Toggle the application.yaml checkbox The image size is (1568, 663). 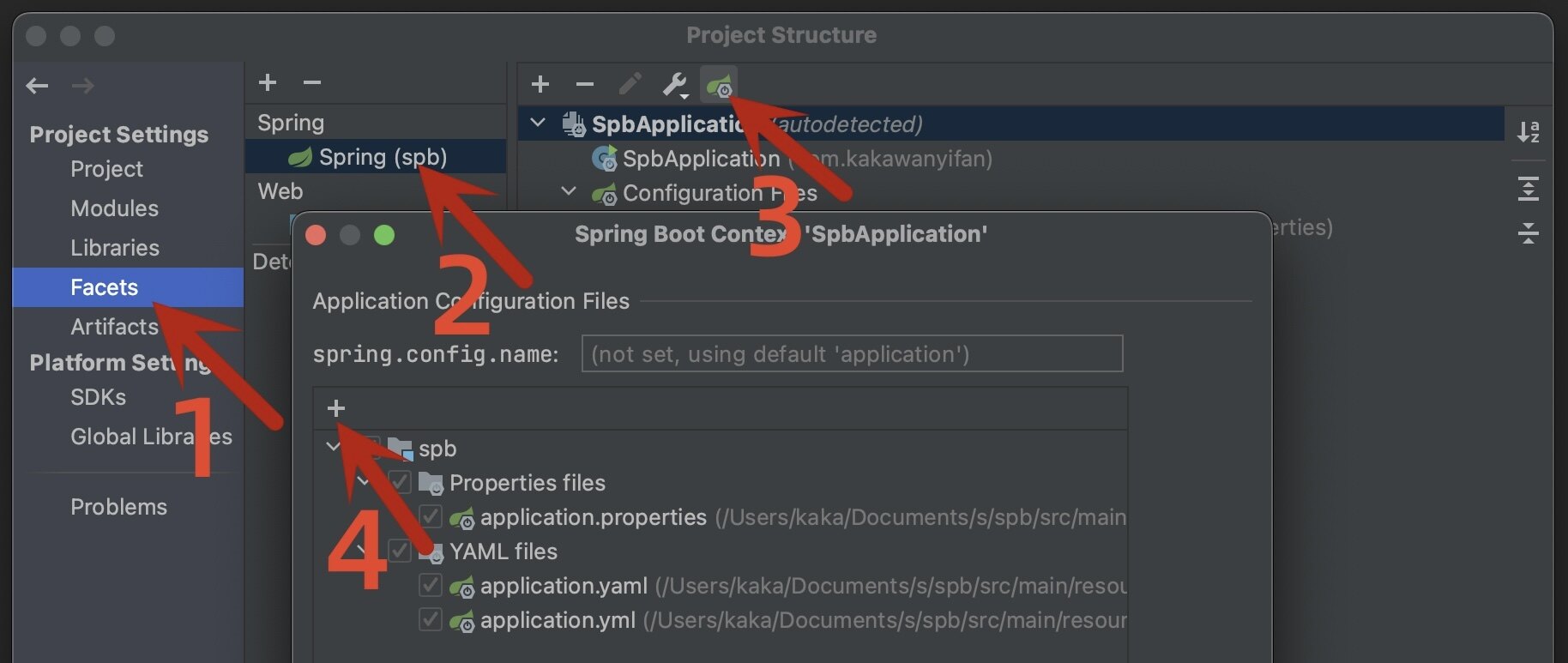[431, 586]
